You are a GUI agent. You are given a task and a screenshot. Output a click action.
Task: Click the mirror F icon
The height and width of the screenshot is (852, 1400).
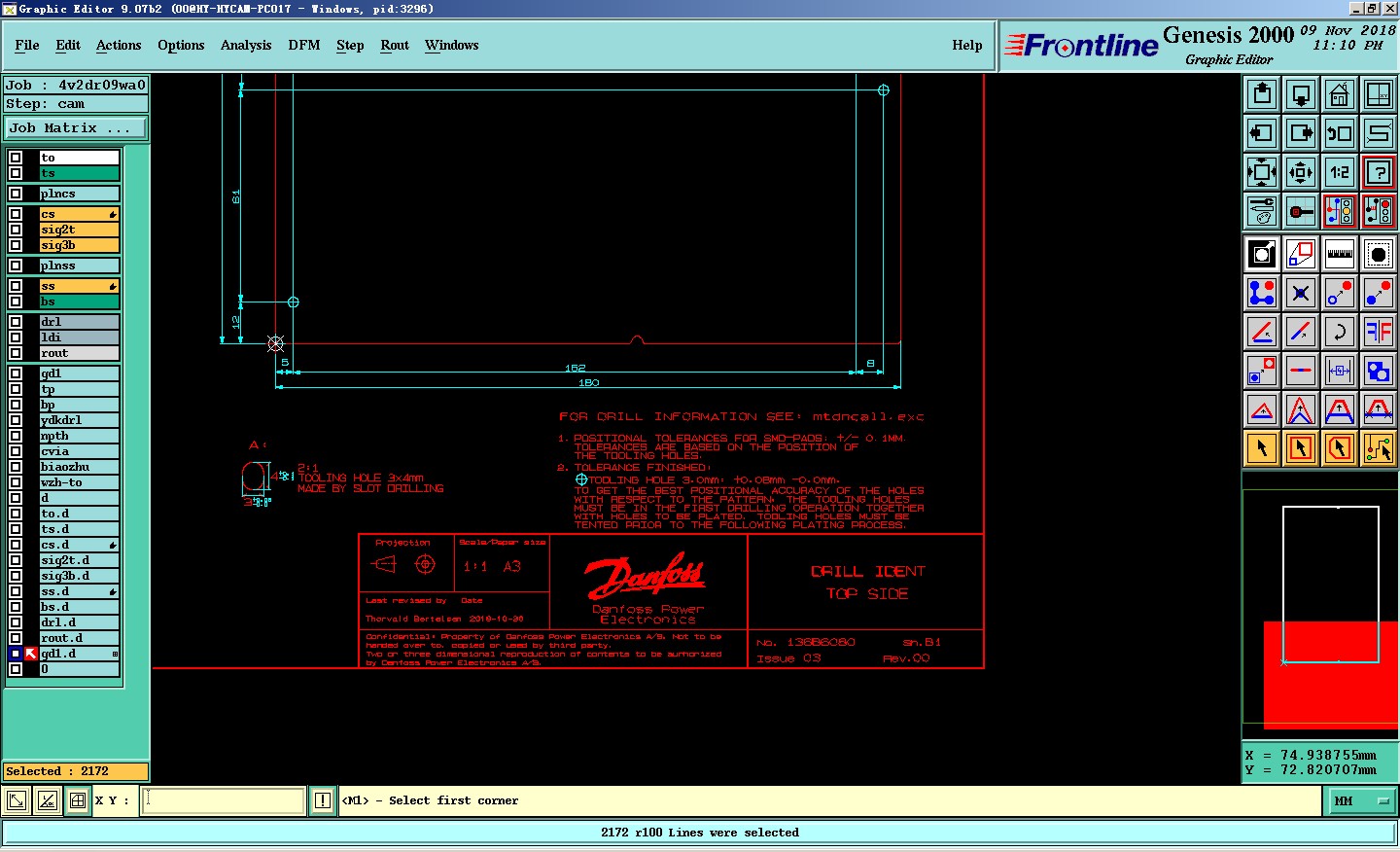1379,332
